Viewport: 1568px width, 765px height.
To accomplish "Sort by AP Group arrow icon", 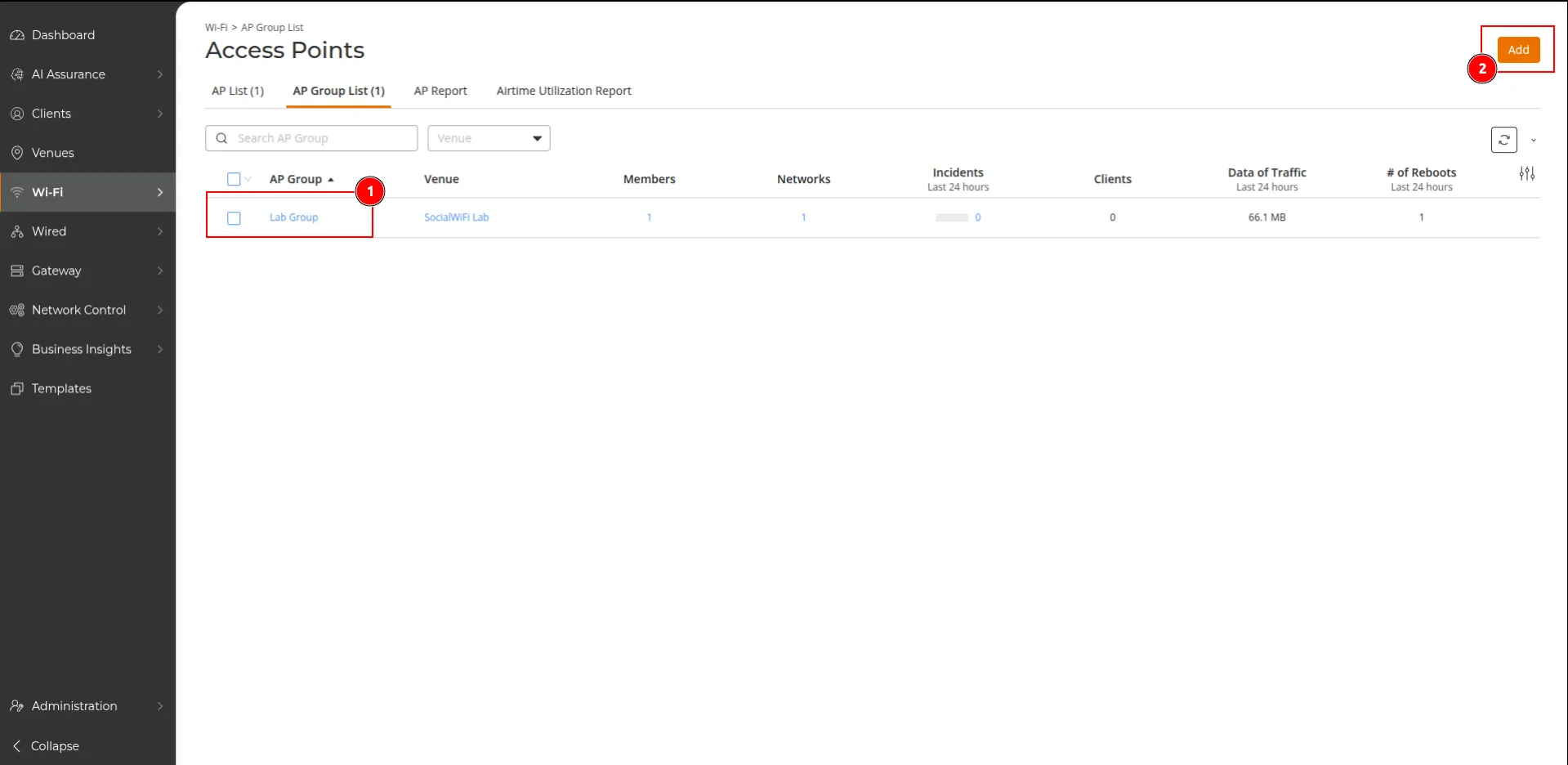I will coord(331,180).
